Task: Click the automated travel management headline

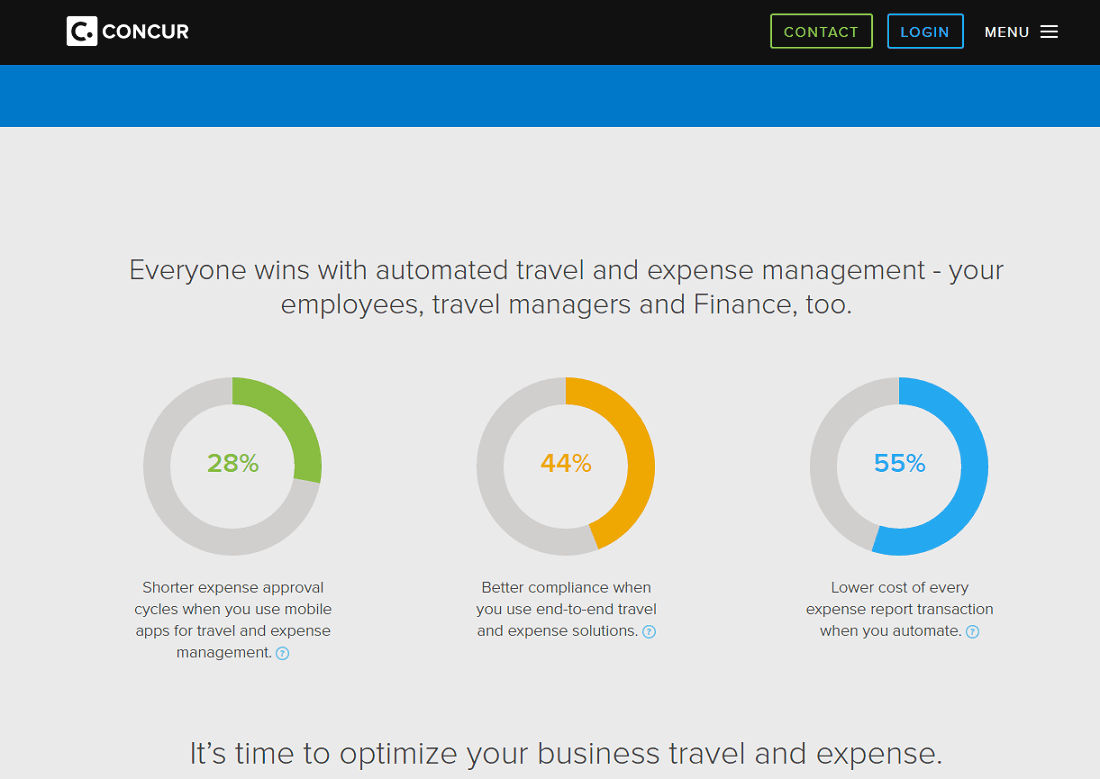Action: pyautogui.click(x=565, y=286)
